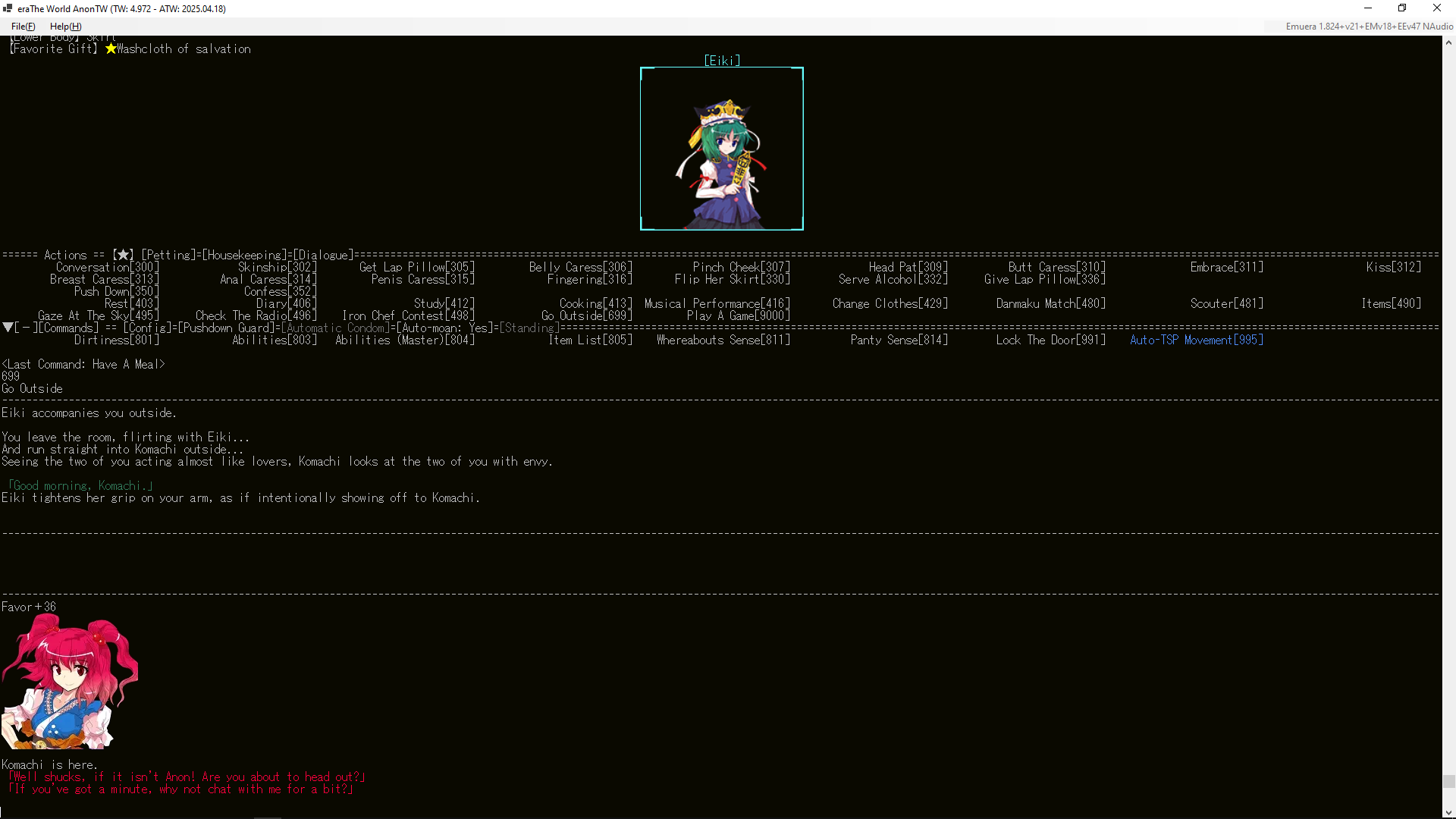
Task: Select the Conversation[300] command
Action: click(107, 267)
